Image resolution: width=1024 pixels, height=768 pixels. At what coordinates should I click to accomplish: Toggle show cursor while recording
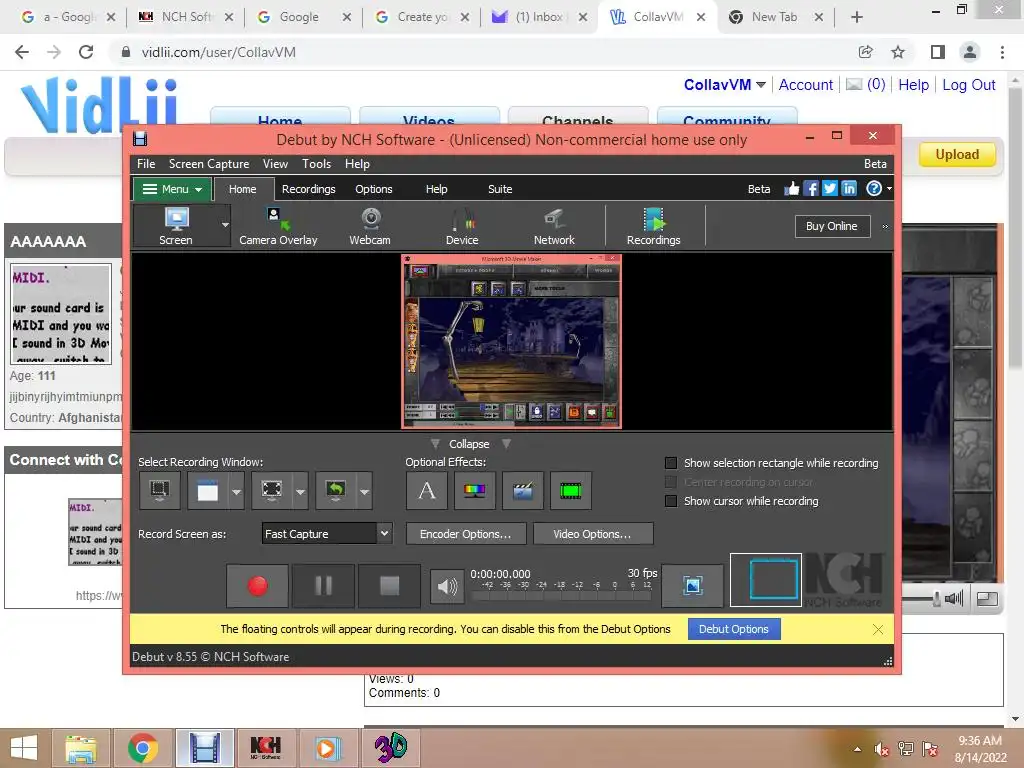coord(671,501)
